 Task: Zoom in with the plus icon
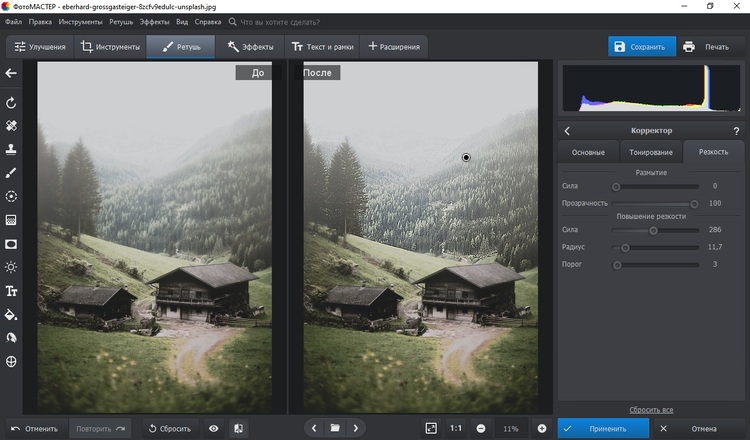(542, 428)
